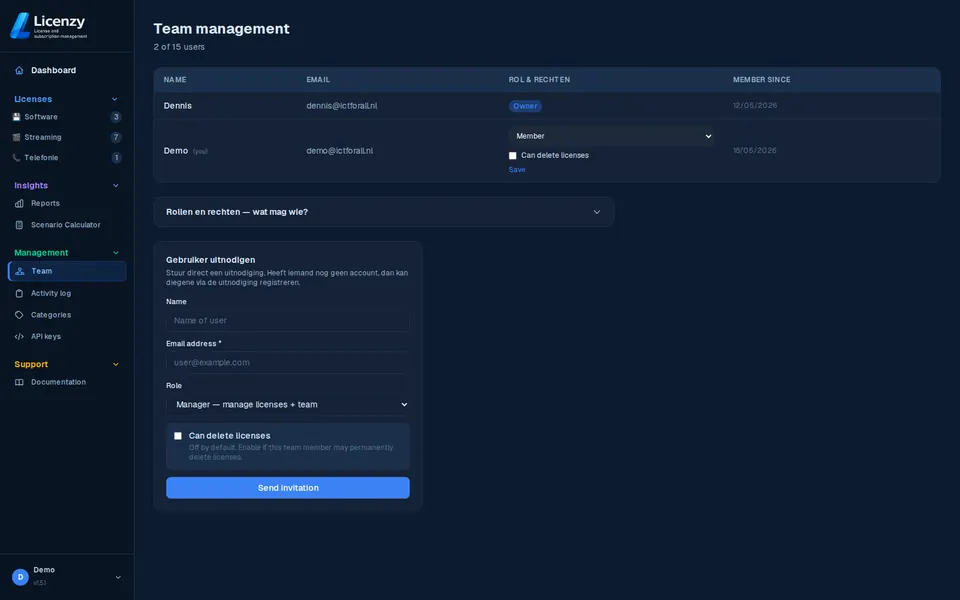The image size is (960, 600).
Task: Click the name Demo in table
Action: [x=176, y=151]
